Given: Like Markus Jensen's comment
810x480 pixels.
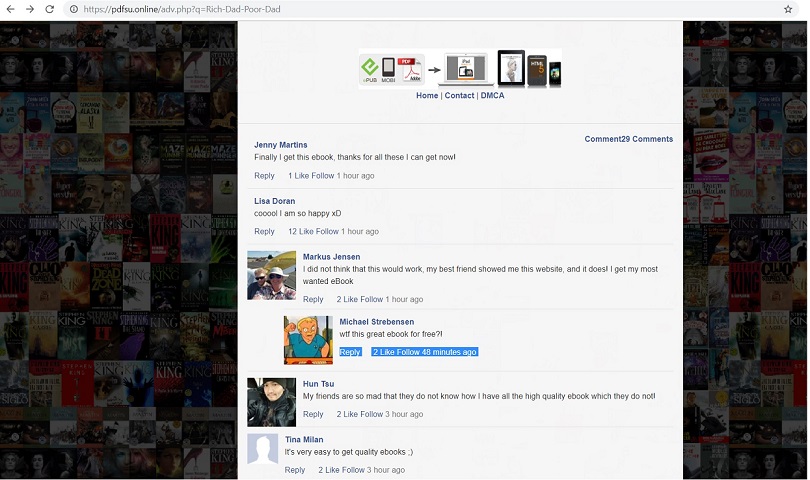Looking at the screenshot, I should click(350, 299).
